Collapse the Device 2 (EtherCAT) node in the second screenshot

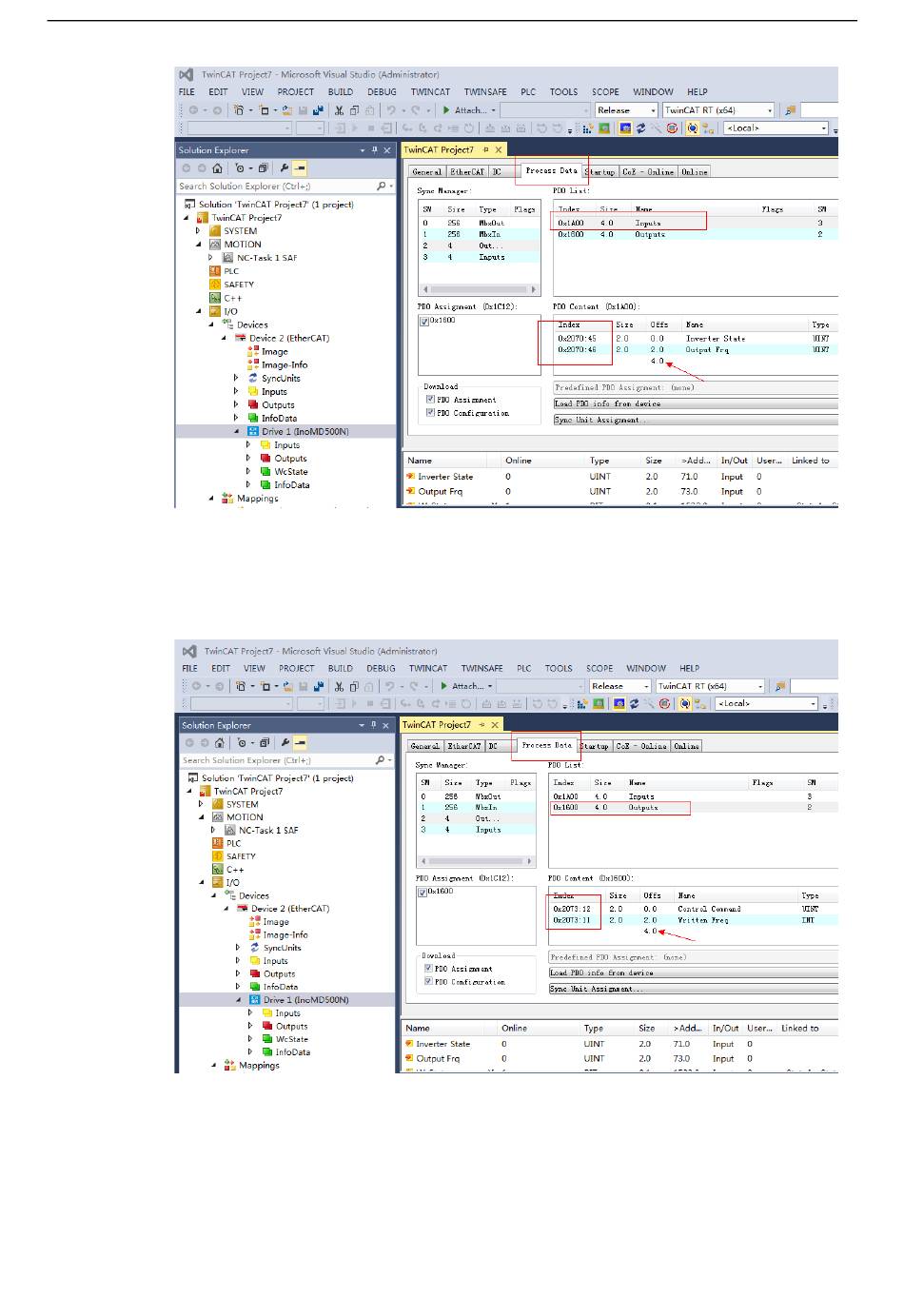pyautogui.click(x=226, y=909)
